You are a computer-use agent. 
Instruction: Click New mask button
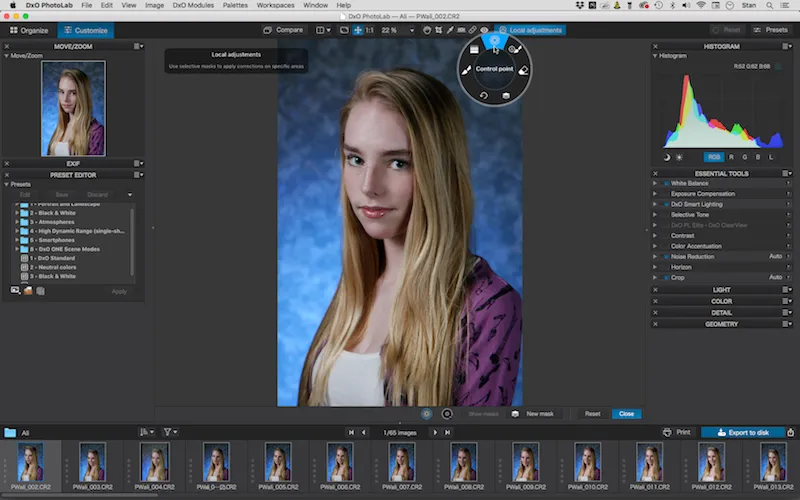click(533, 414)
